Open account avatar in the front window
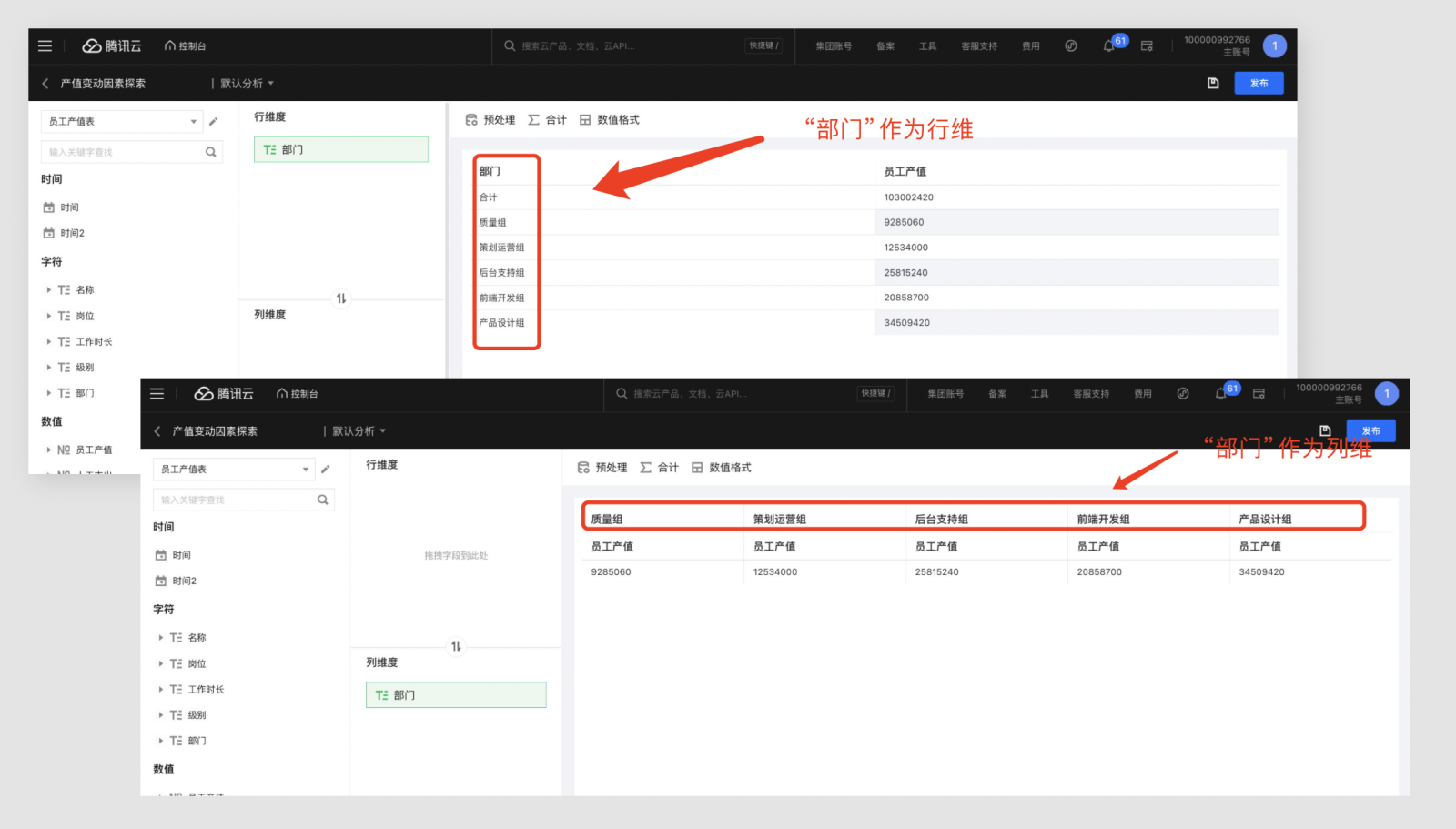The height and width of the screenshot is (829, 1456). point(1387,394)
